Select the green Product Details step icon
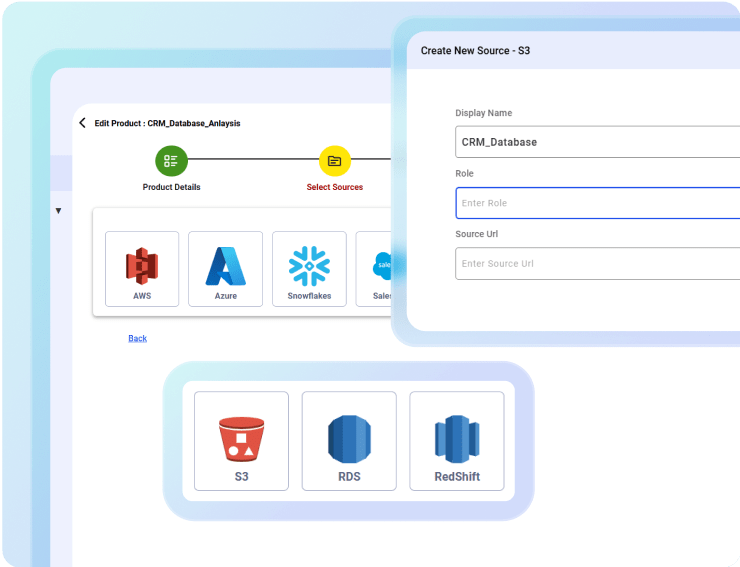The width and height of the screenshot is (740, 567). tap(171, 161)
